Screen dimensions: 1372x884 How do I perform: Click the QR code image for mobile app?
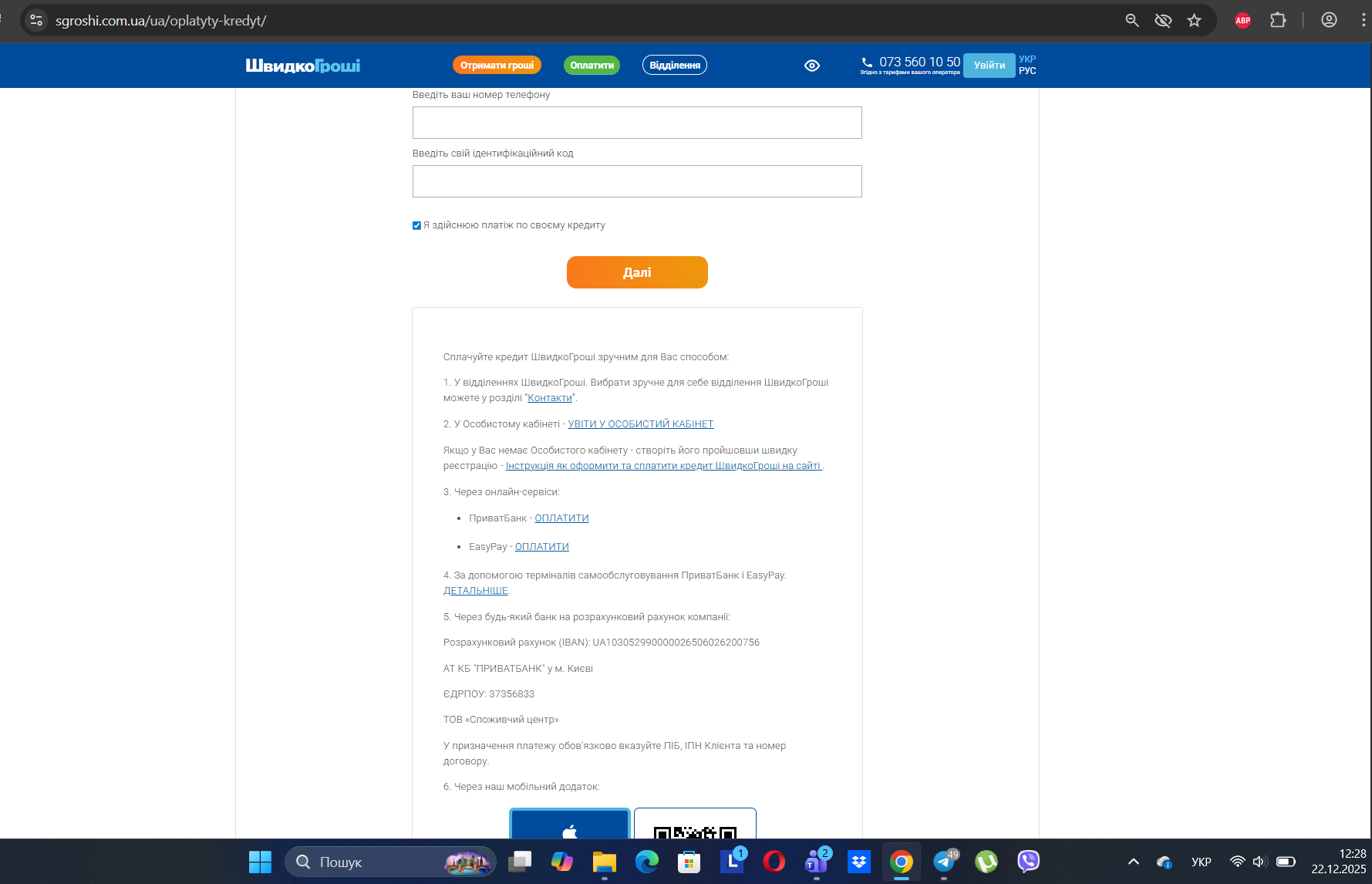pos(695,824)
